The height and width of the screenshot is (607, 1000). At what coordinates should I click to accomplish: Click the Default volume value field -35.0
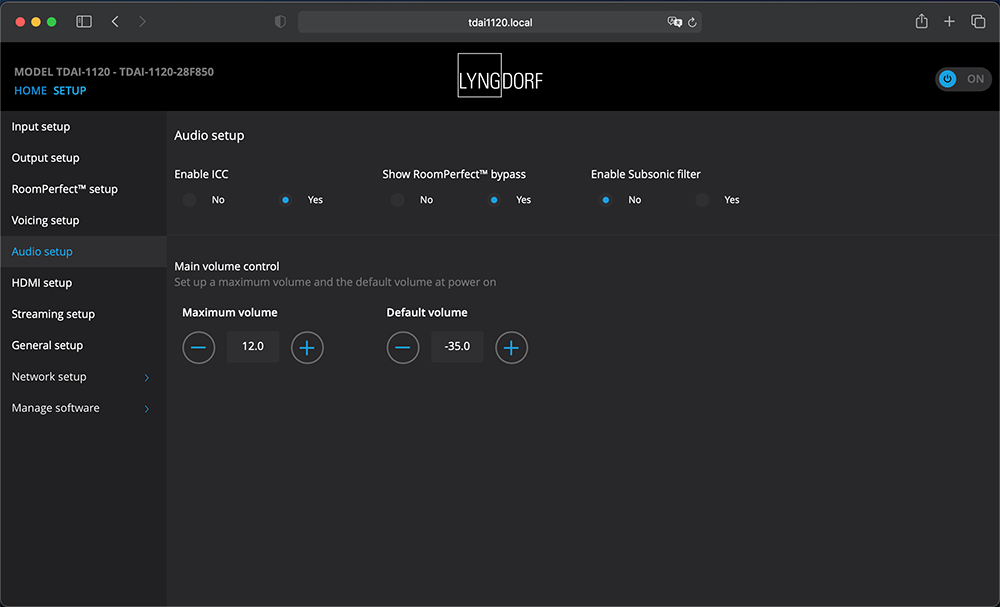[x=457, y=347]
